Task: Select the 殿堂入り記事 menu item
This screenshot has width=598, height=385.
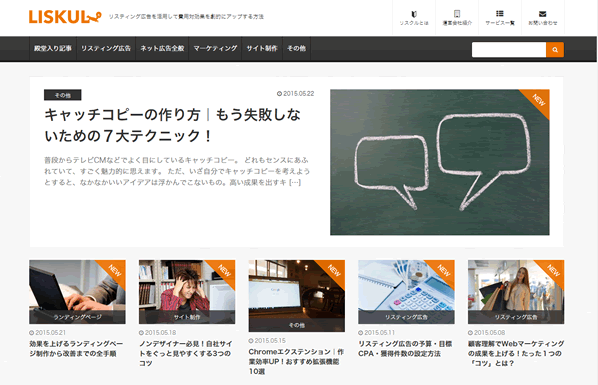Action: pos(53,48)
